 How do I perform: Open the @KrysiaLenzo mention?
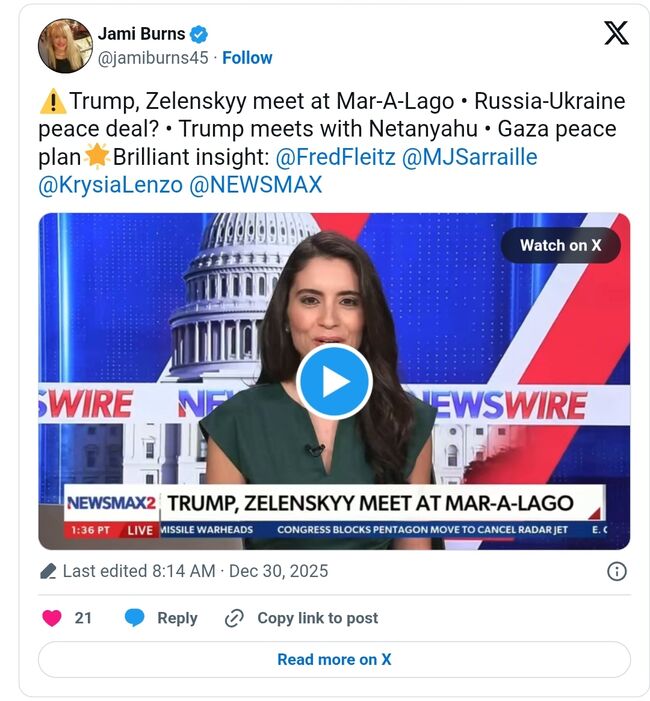(x=110, y=185)
